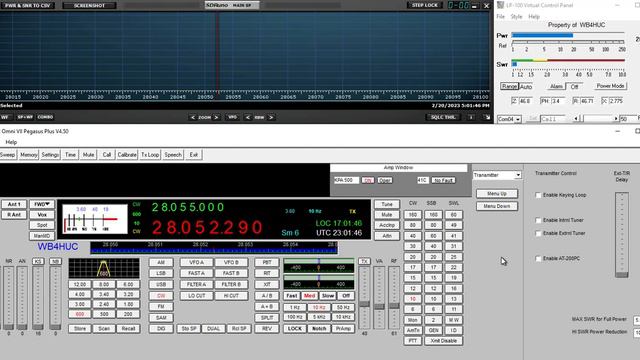
Task: Open Help menu in LP-100 panel
Action: pyautogui.click(x=534, y=17)
